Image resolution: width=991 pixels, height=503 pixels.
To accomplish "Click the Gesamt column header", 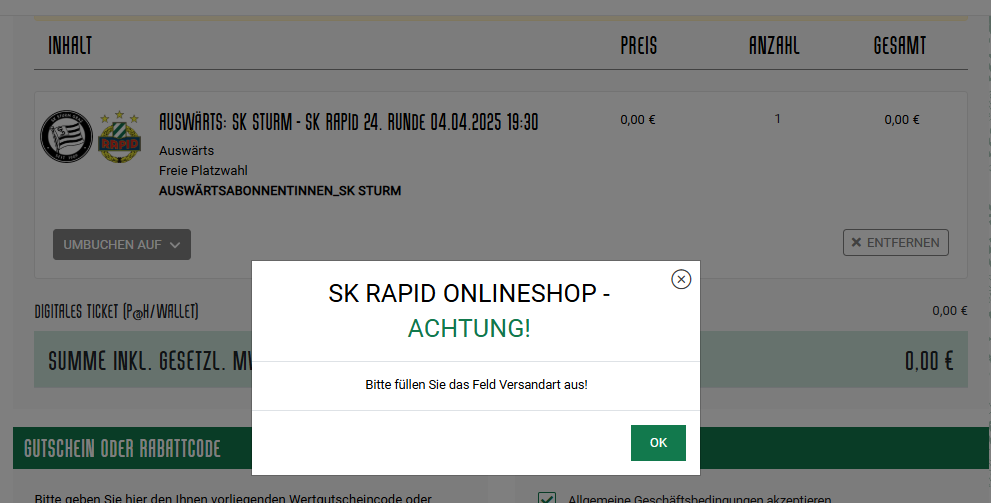I will tap(900, 45).
